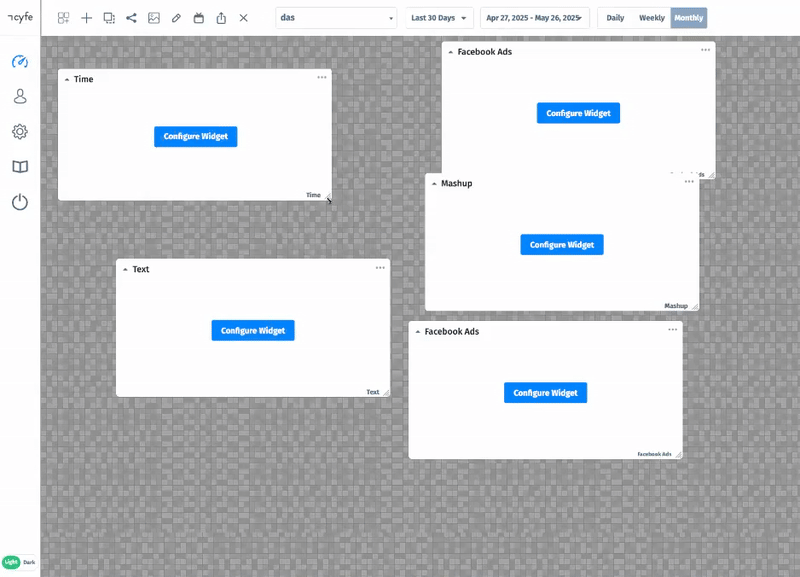Click the export upload icon

point(221,18)
